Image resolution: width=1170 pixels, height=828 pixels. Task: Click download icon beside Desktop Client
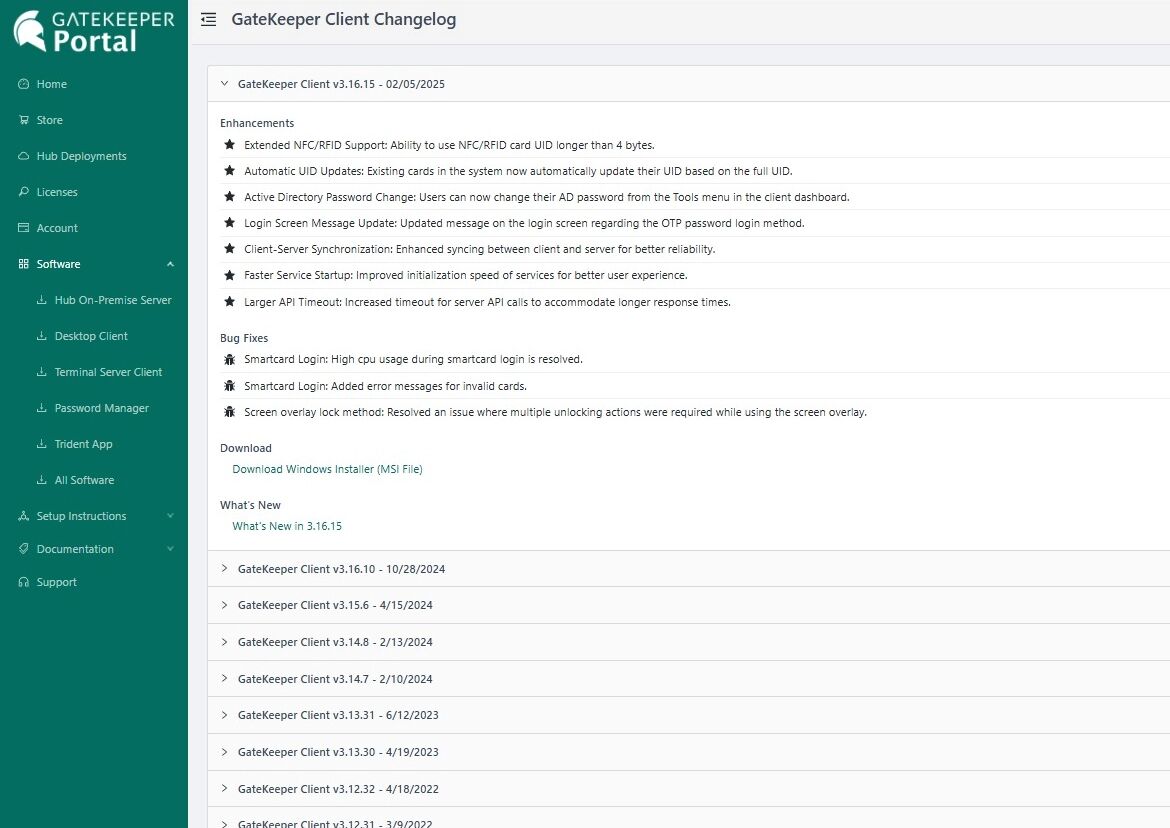(x=42, y=336)
